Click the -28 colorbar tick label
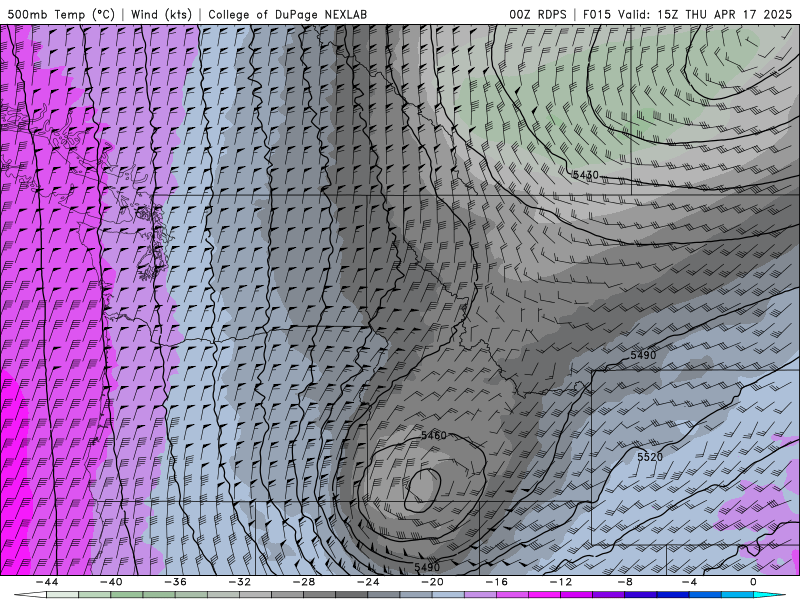This screenshot has height=600, width=800. tap(304, 582)
